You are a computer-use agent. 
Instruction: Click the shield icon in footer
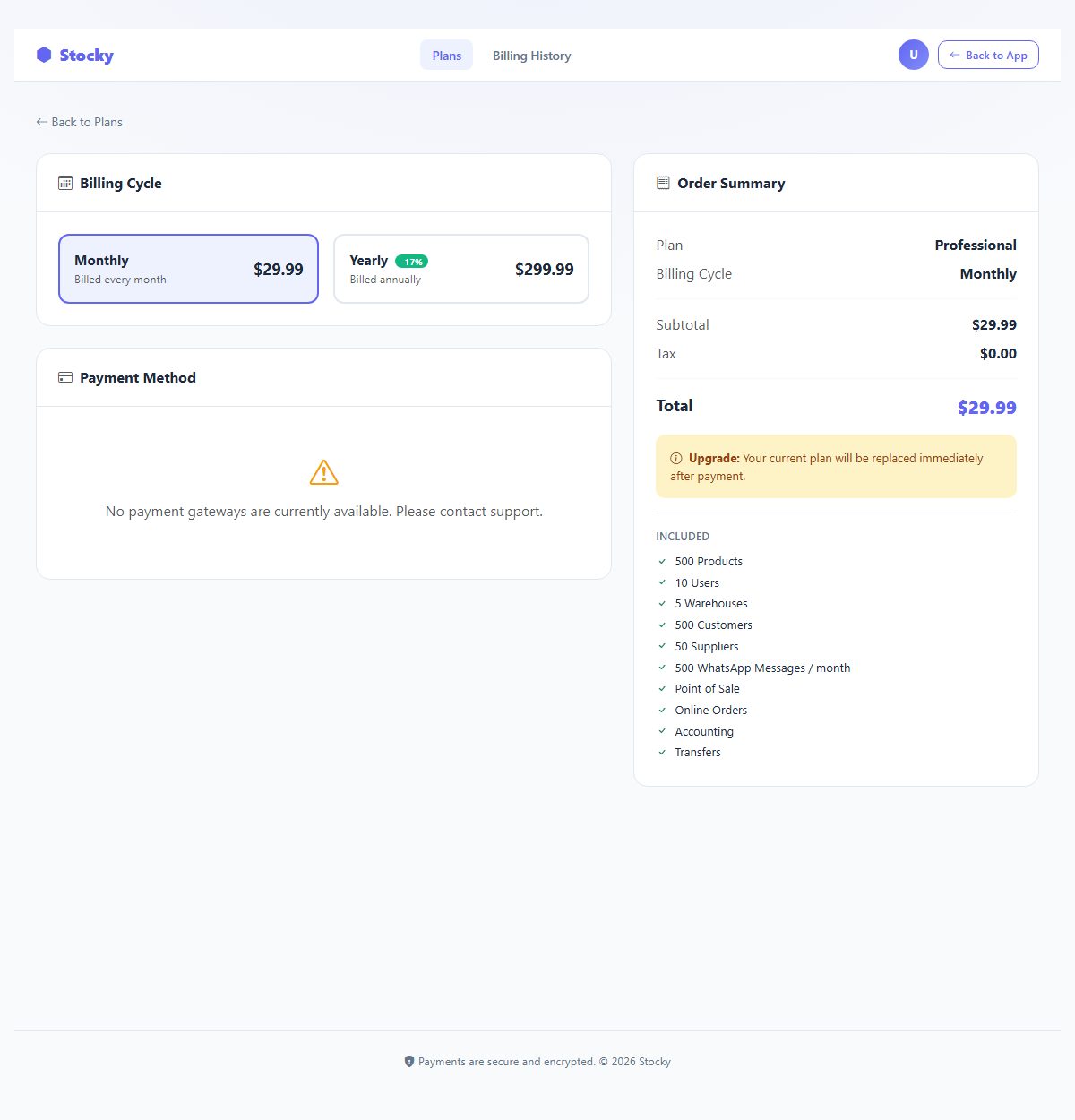[409, 1062]
